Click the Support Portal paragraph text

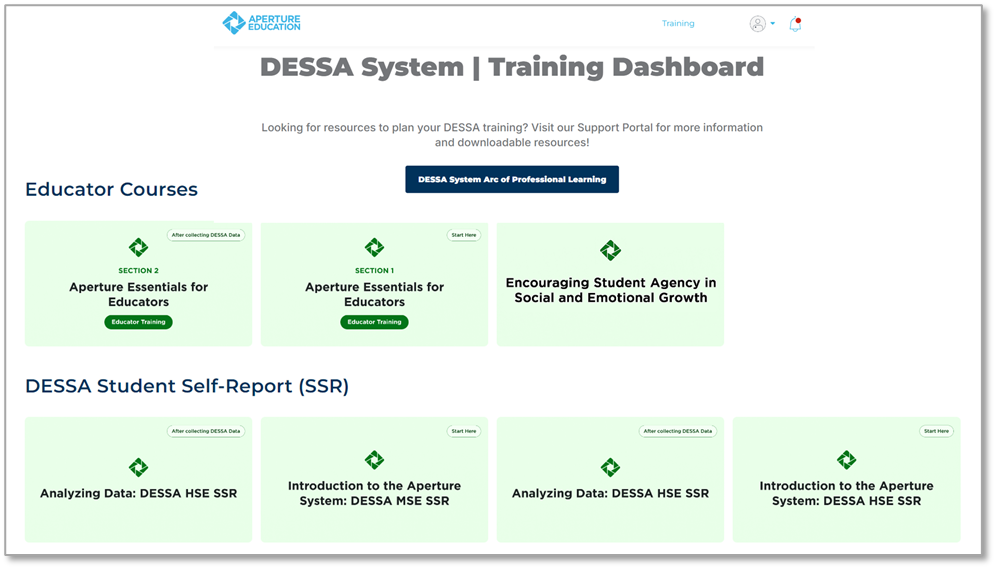coord(512,135)
